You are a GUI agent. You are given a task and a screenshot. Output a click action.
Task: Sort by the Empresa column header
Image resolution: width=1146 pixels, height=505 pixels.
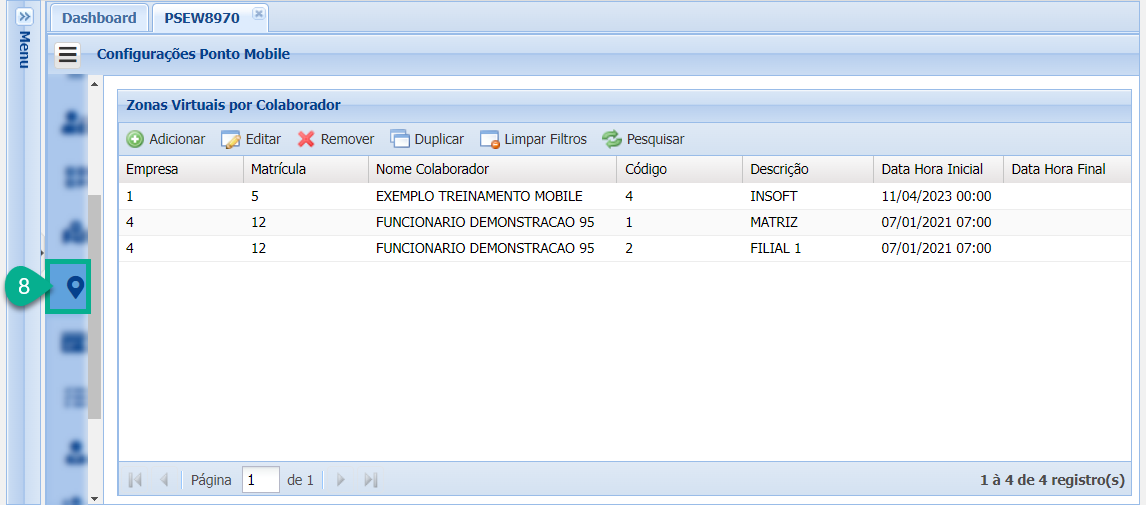pyautogui.click(x=181, y=170)
